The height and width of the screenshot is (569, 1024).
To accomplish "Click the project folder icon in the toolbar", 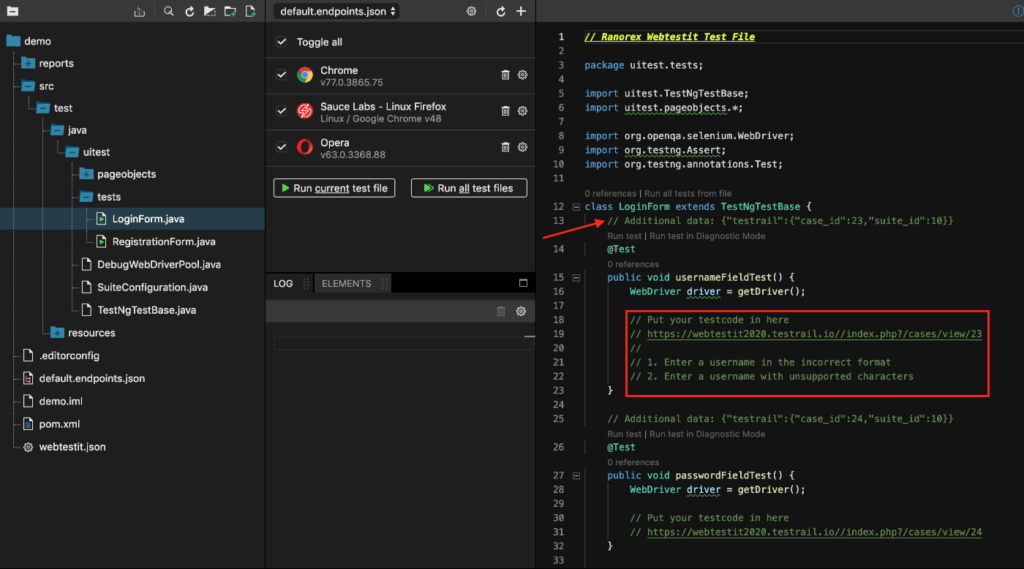I will pyautogui.click(x=12, y=11).
